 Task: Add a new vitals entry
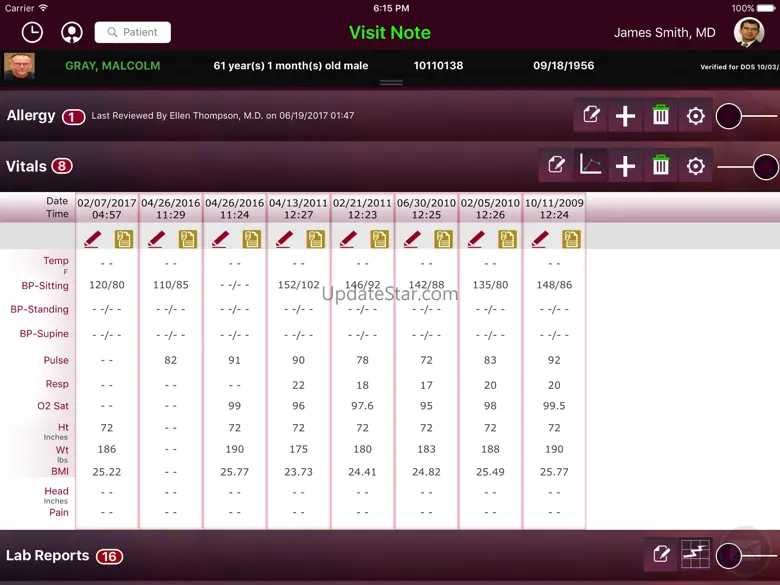(x=625, y=166)
